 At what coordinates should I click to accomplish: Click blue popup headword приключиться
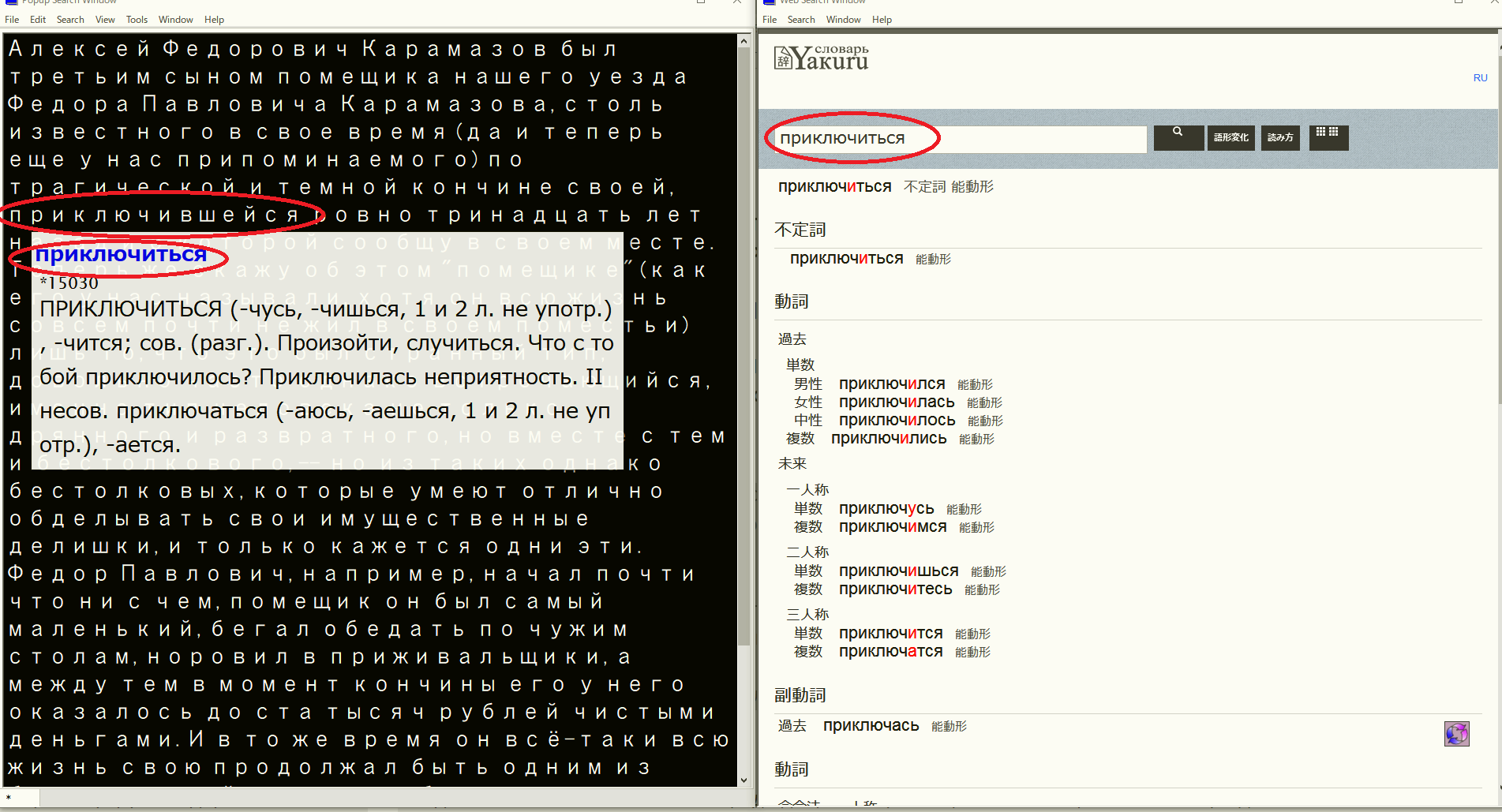coord(121,254)
